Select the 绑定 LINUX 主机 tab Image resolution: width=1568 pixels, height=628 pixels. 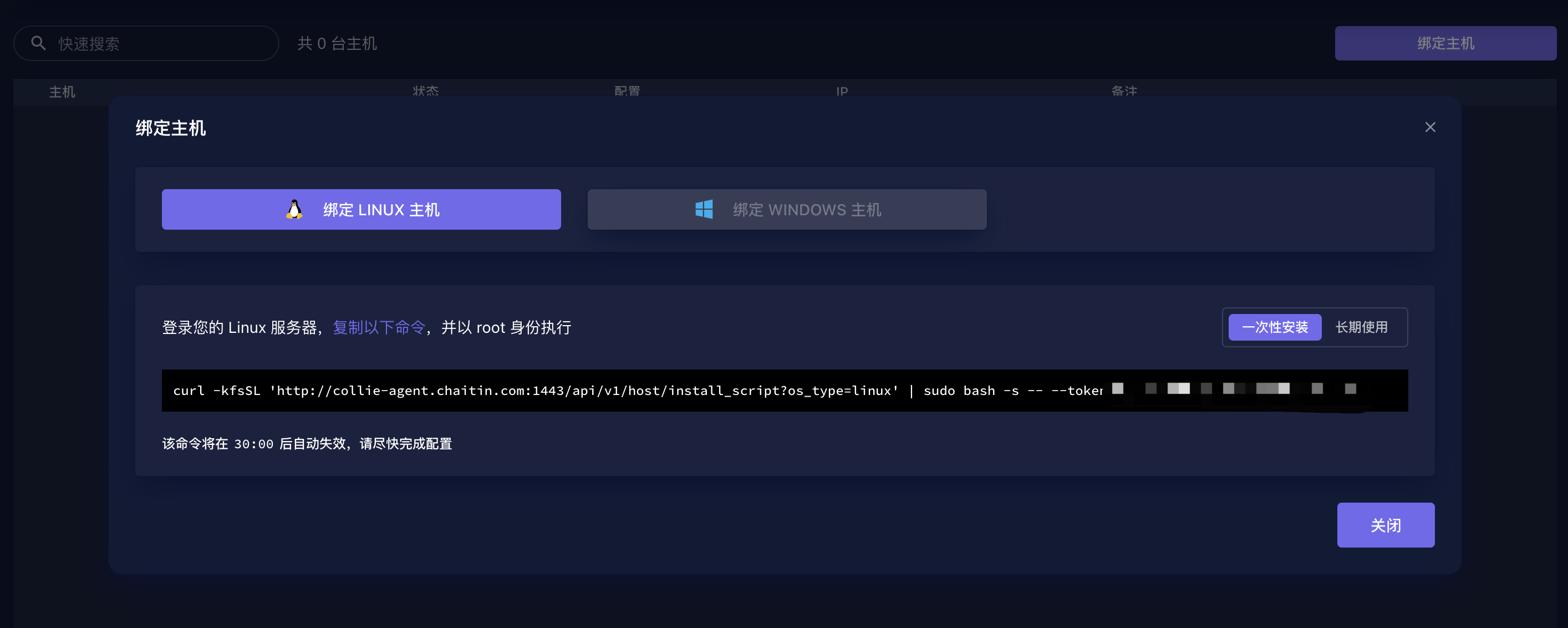[x=381, y=210]
